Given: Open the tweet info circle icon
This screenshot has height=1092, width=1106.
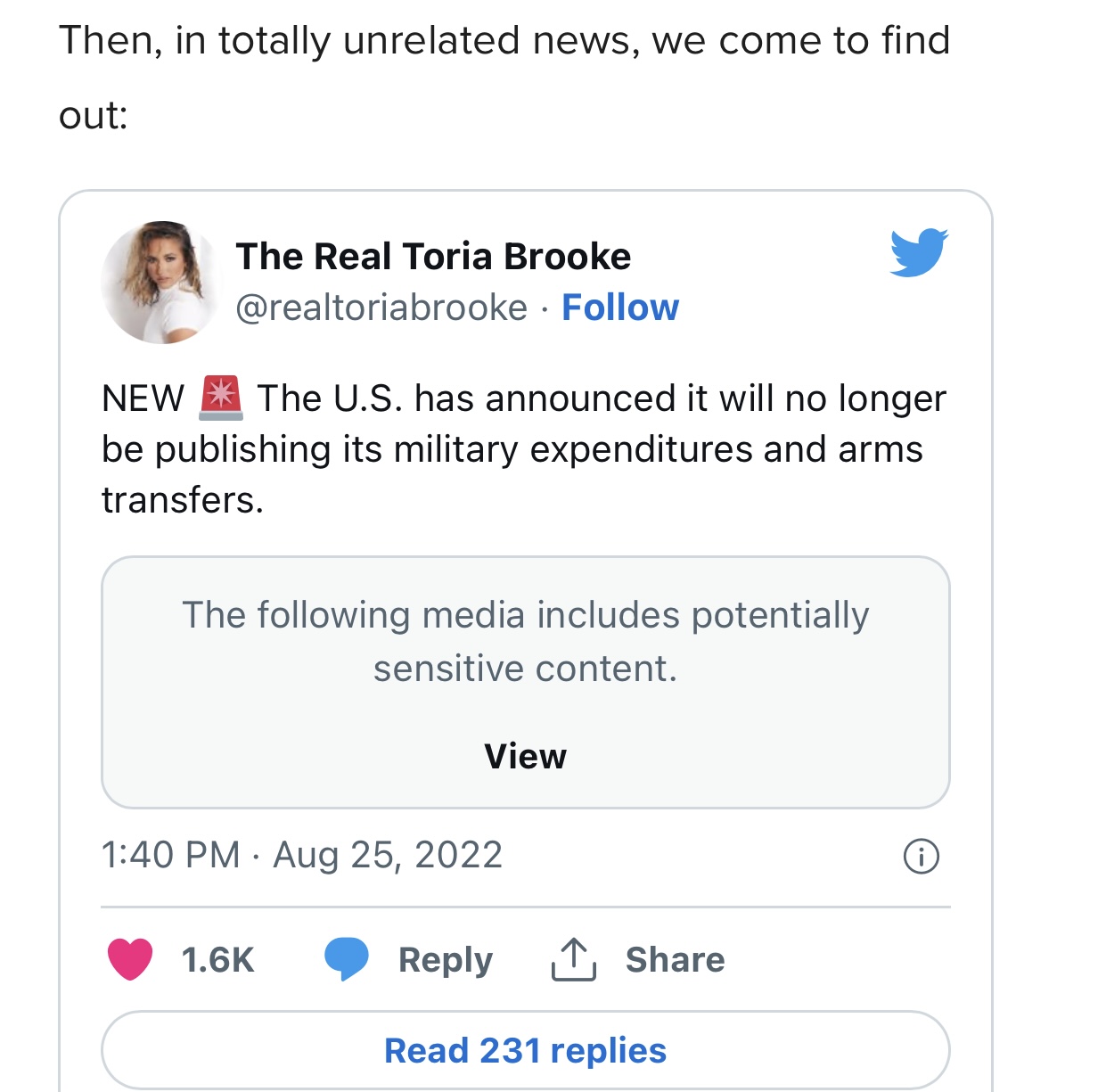Looking at the screenshot, I should tap(921, 856).
